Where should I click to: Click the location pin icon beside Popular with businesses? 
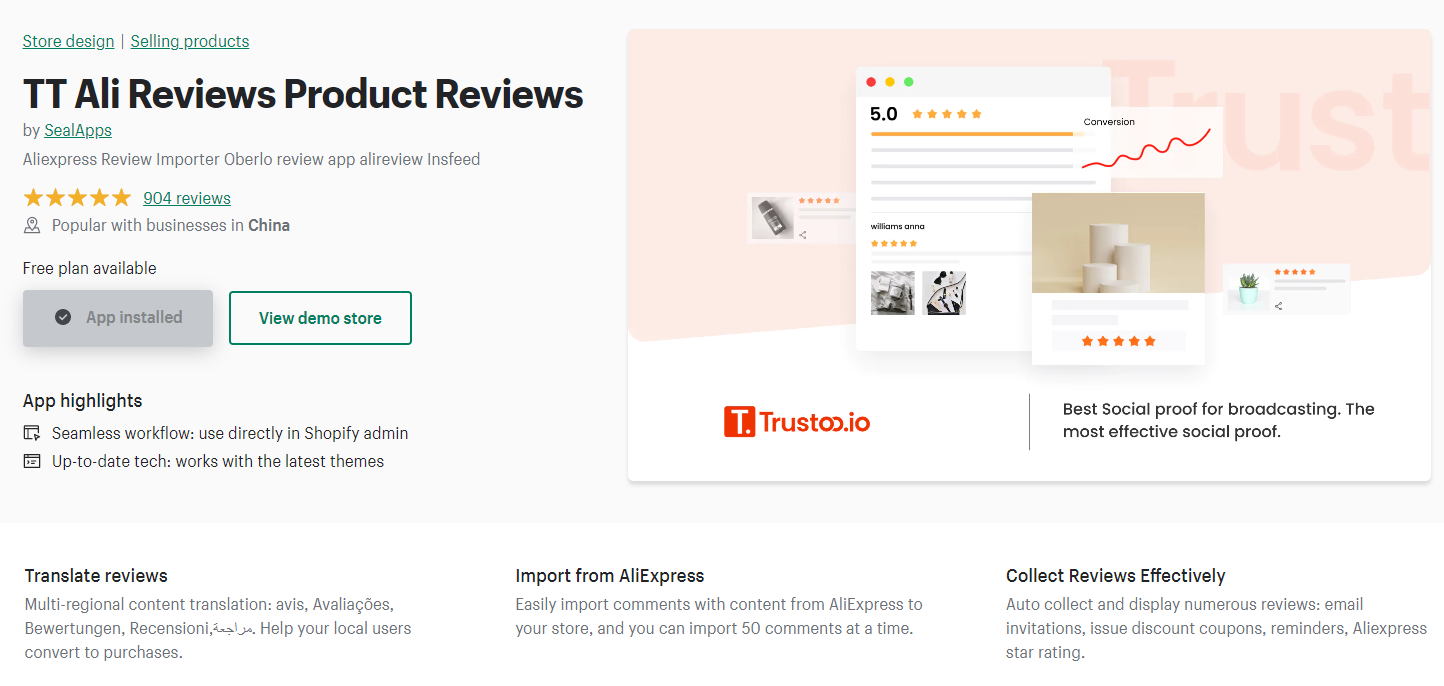(x=33, y=226)
